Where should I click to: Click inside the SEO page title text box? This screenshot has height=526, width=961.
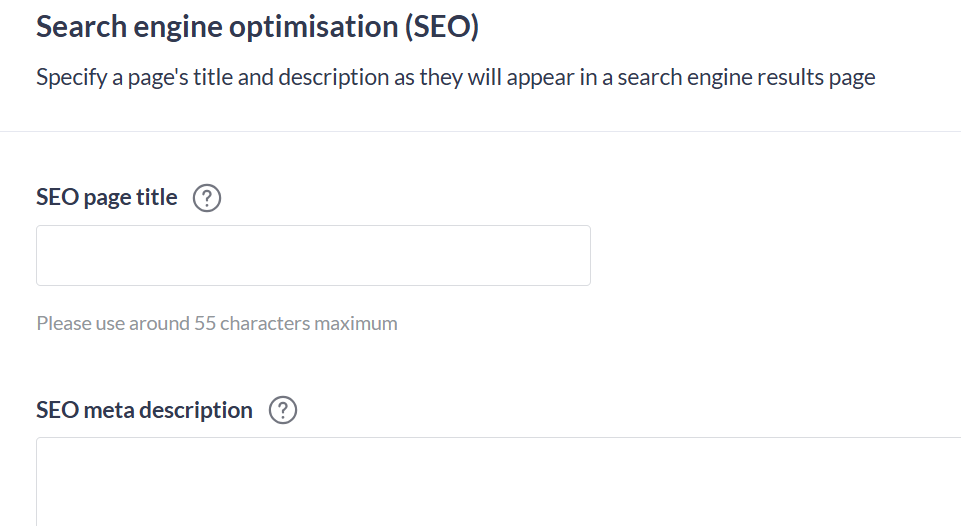313,255
